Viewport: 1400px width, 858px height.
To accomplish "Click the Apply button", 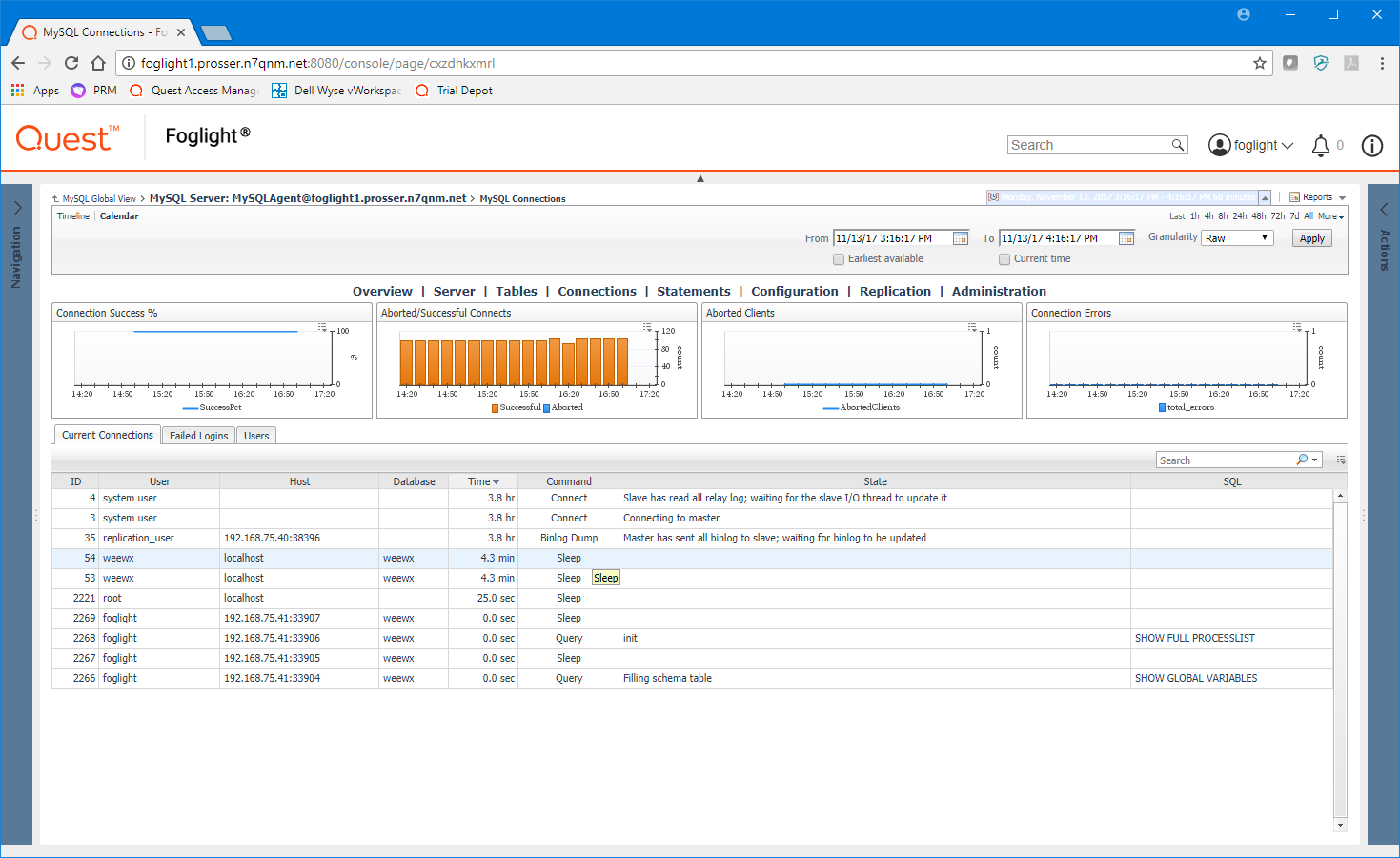I will click(1312, 238).
